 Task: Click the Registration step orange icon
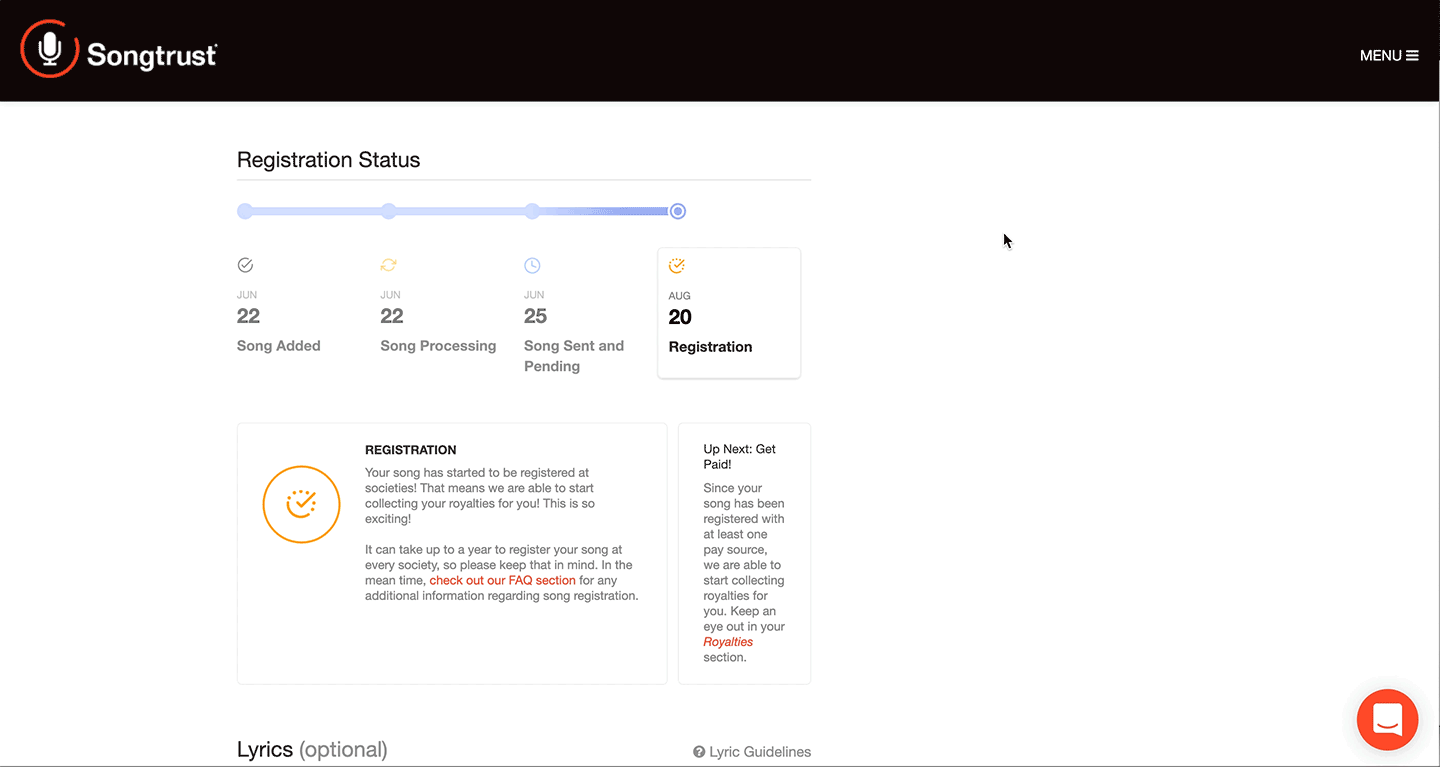[677, 266]
